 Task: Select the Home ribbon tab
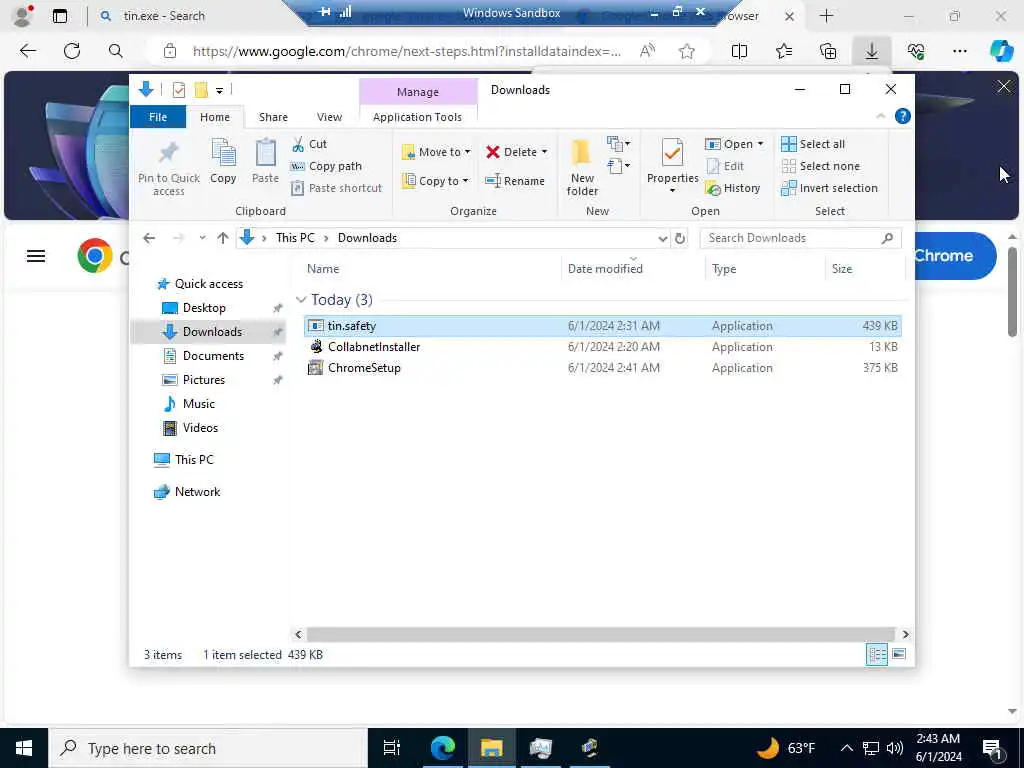[215, 117]
